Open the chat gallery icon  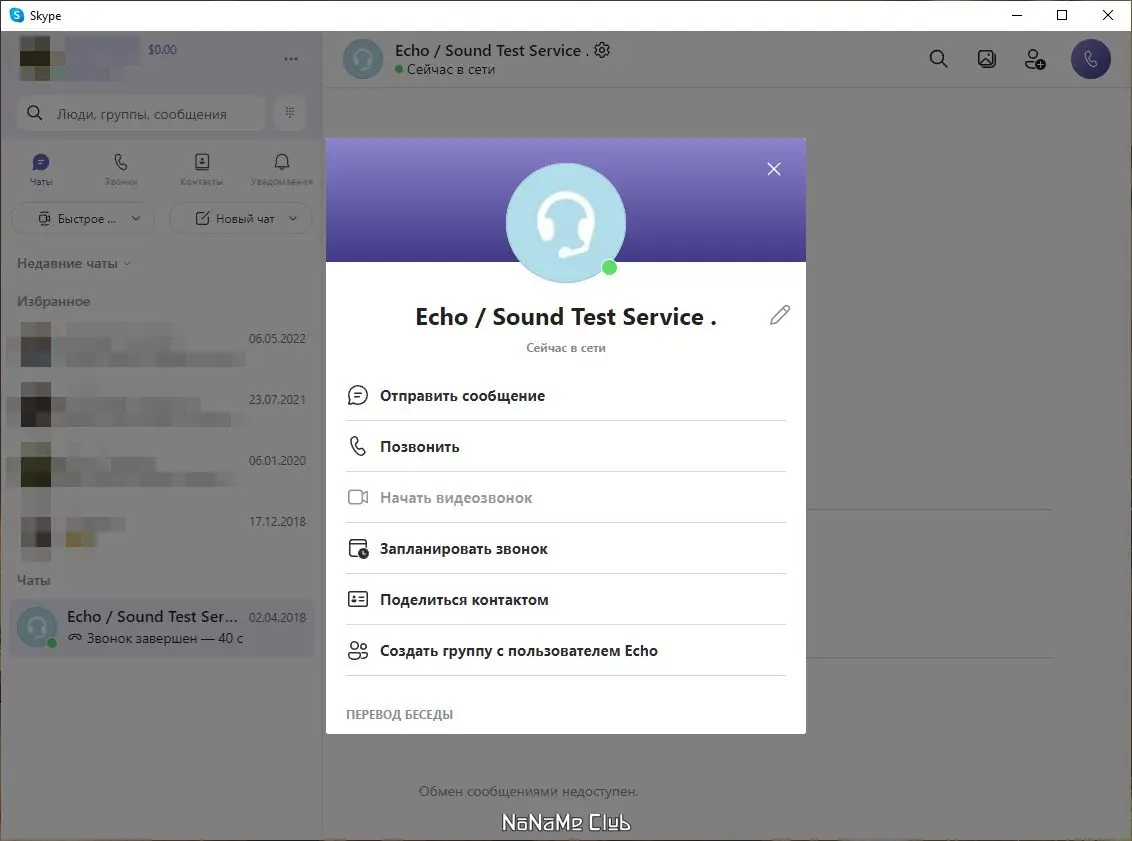point(986,59)
